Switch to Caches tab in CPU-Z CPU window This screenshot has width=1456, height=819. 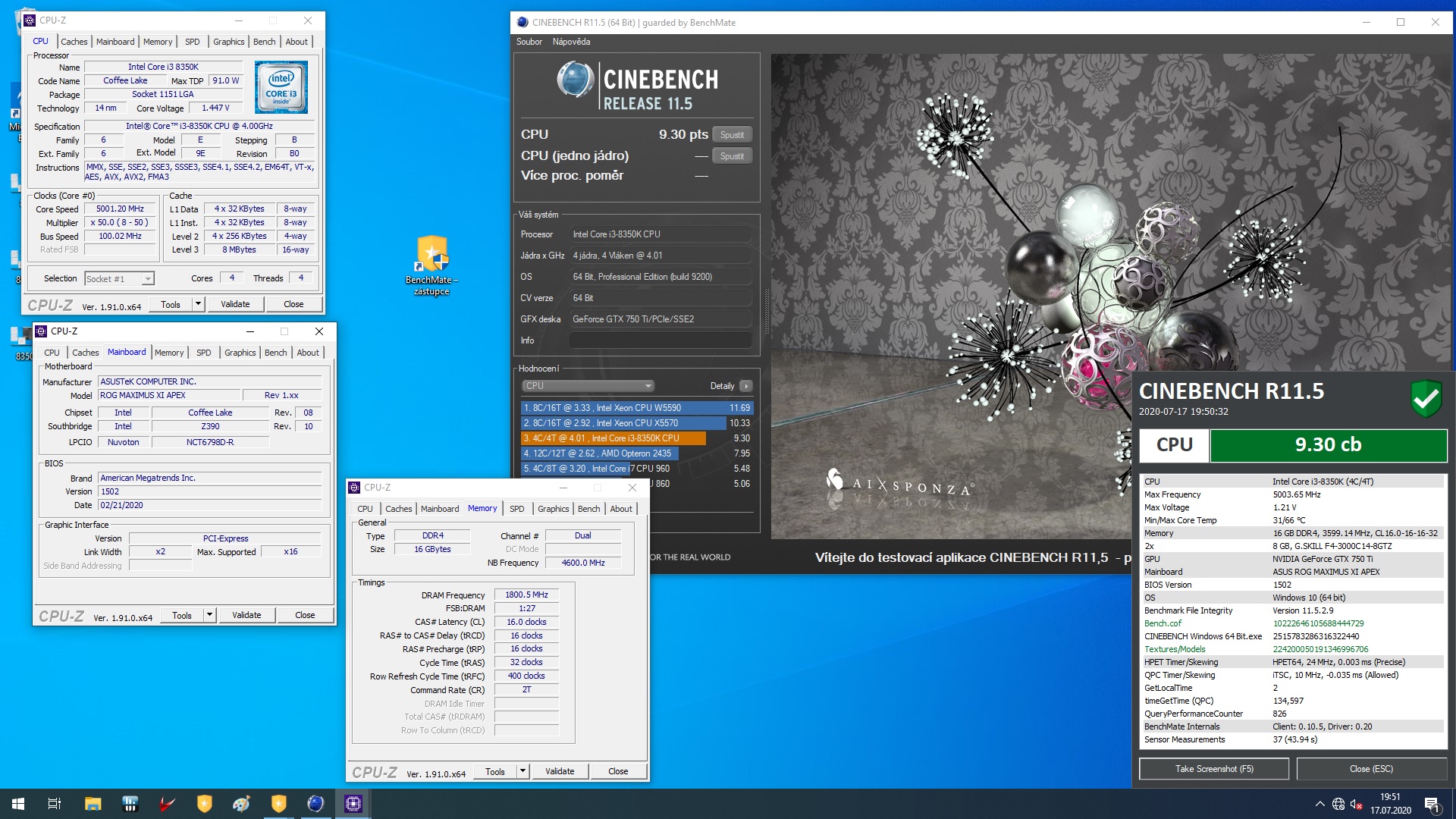pyautogui.click(x=74, y=42)
